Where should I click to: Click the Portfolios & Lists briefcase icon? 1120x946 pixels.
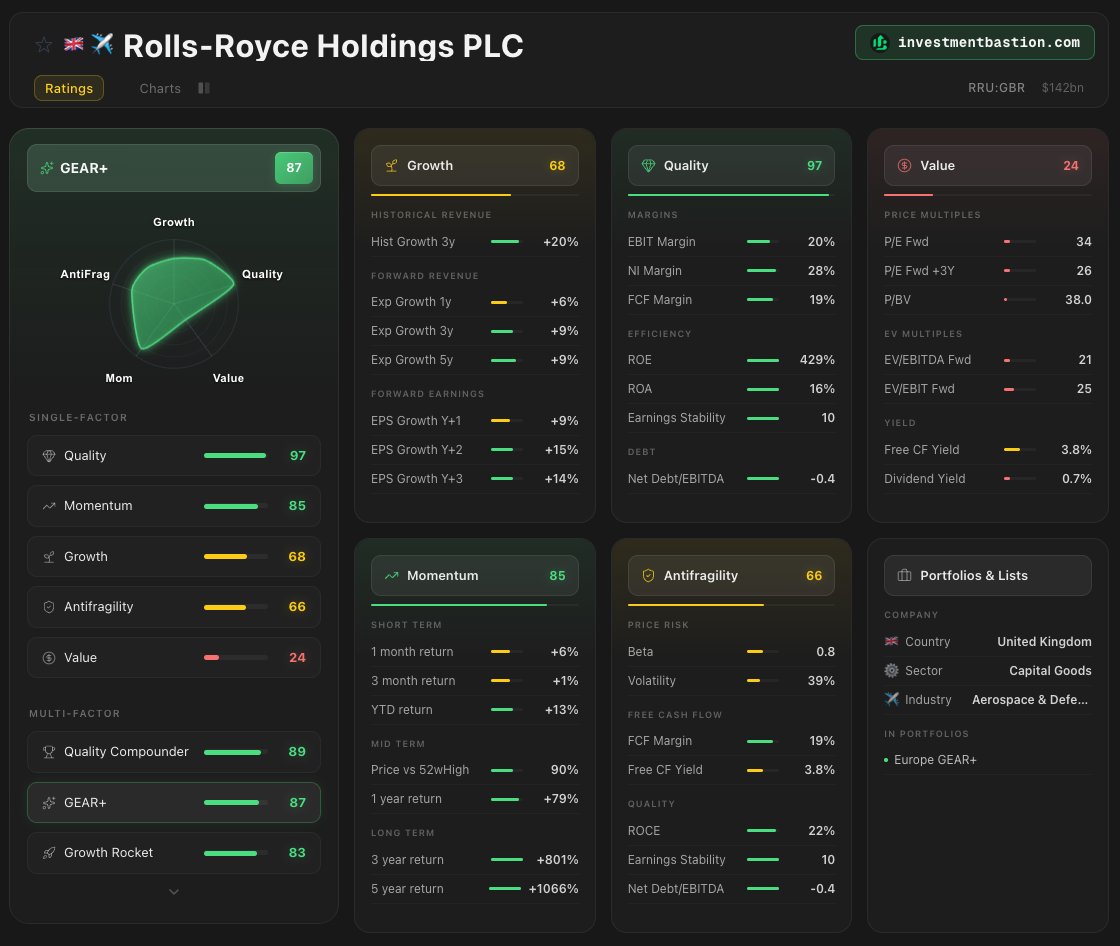click(x=904, y=576)
